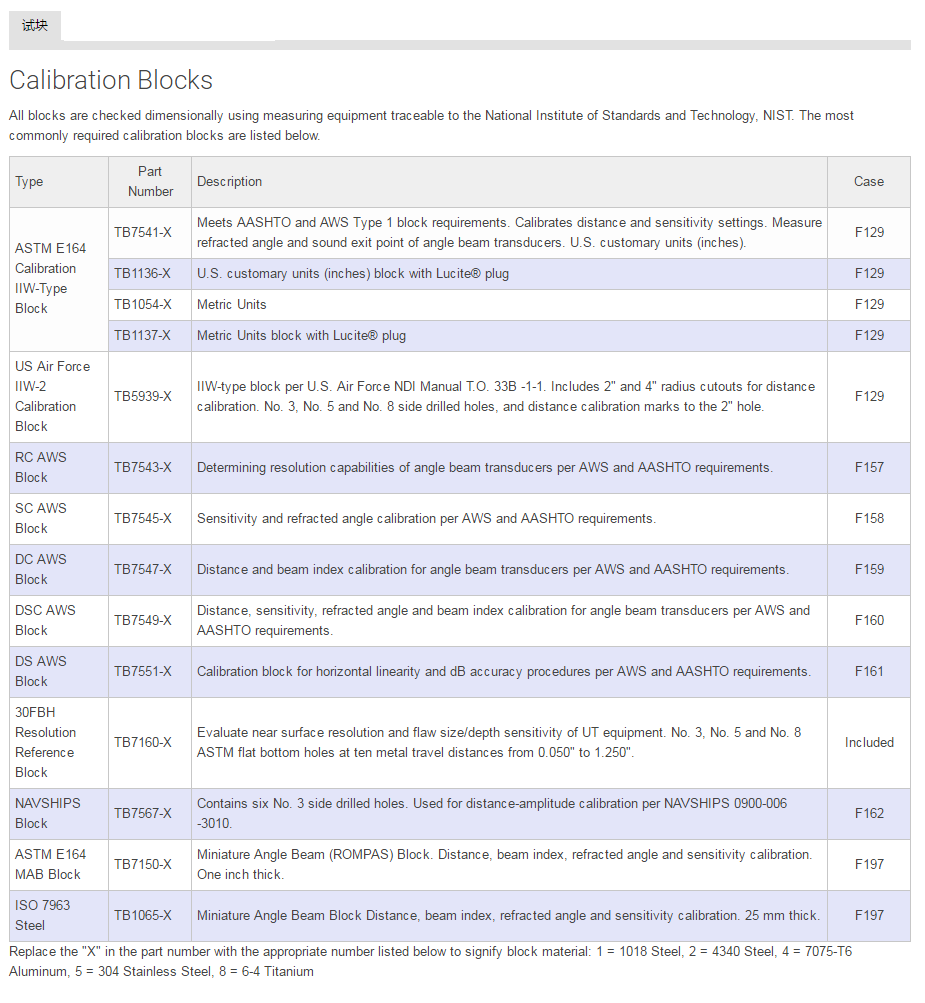Click the ASTM E164 MAB Block type
The width and height of the screenshot is (925, 1003).
coord(51,865)
